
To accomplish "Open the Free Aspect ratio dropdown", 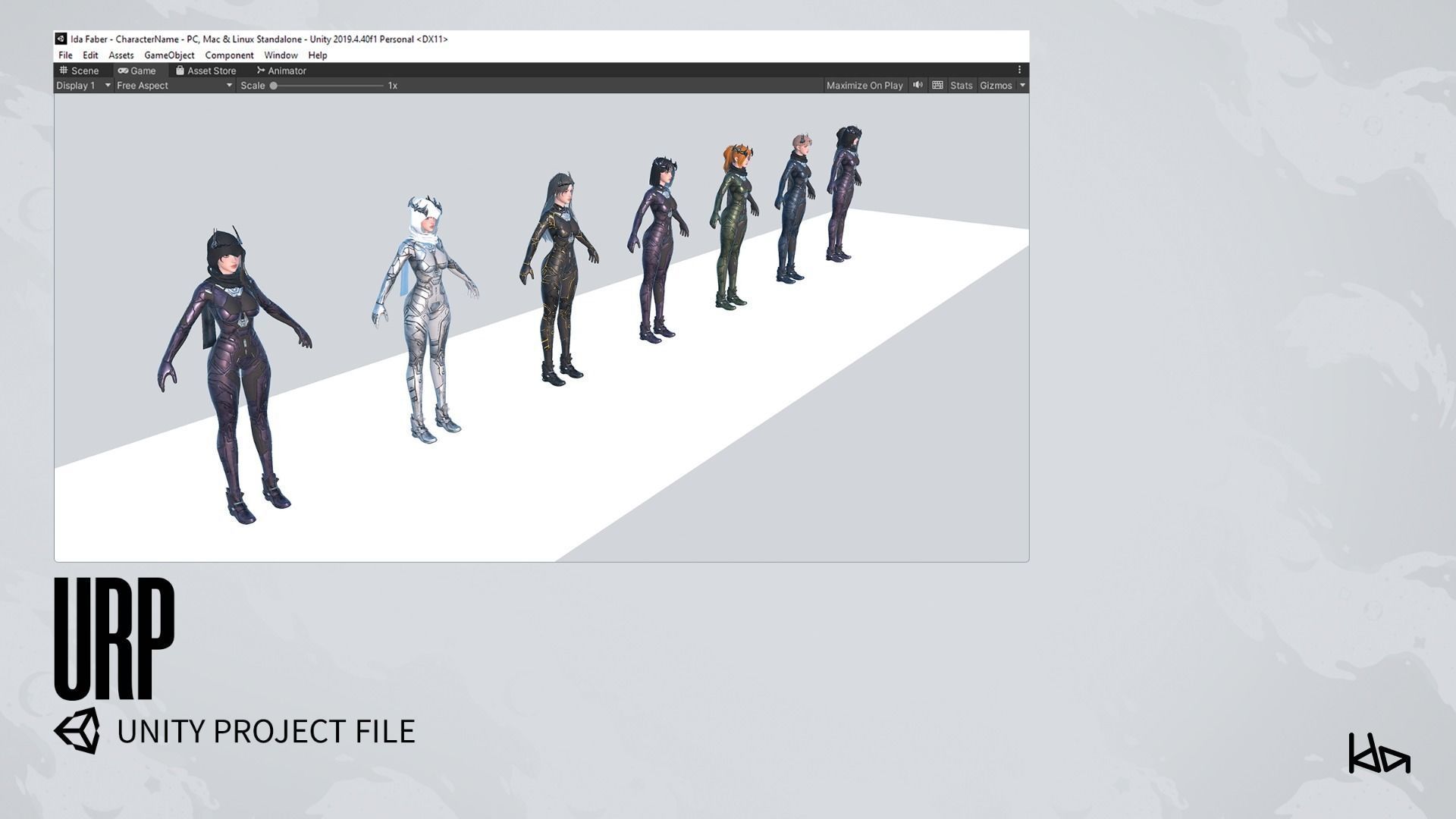I will (174, 86).
